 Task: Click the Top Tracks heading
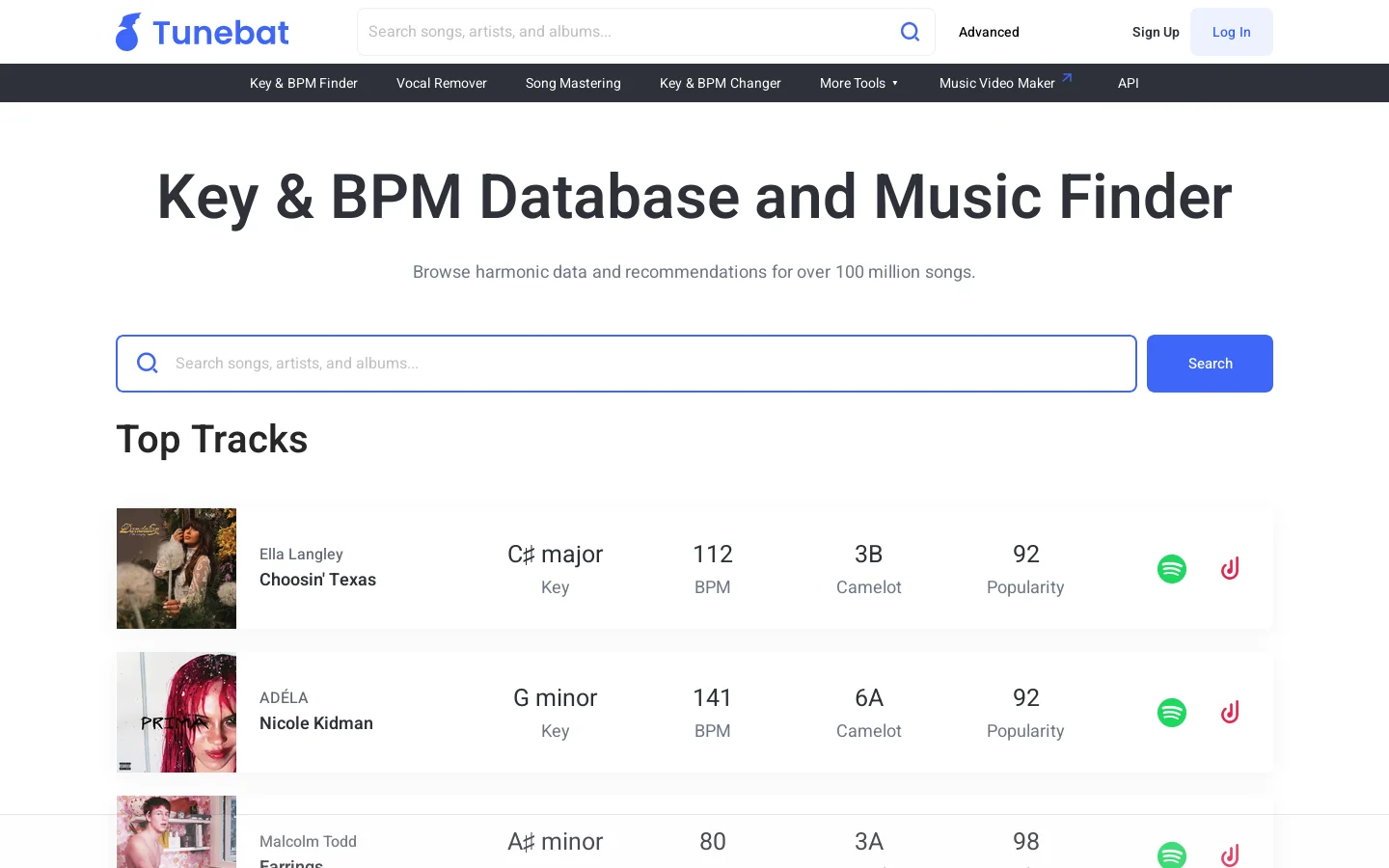coord(212,440)
